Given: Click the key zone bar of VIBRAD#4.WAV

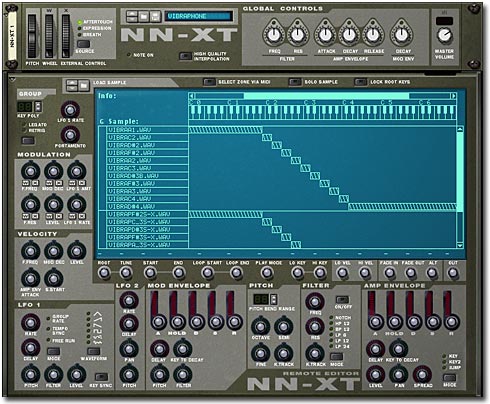Looking at the screenshot, I should click(402, 207).
